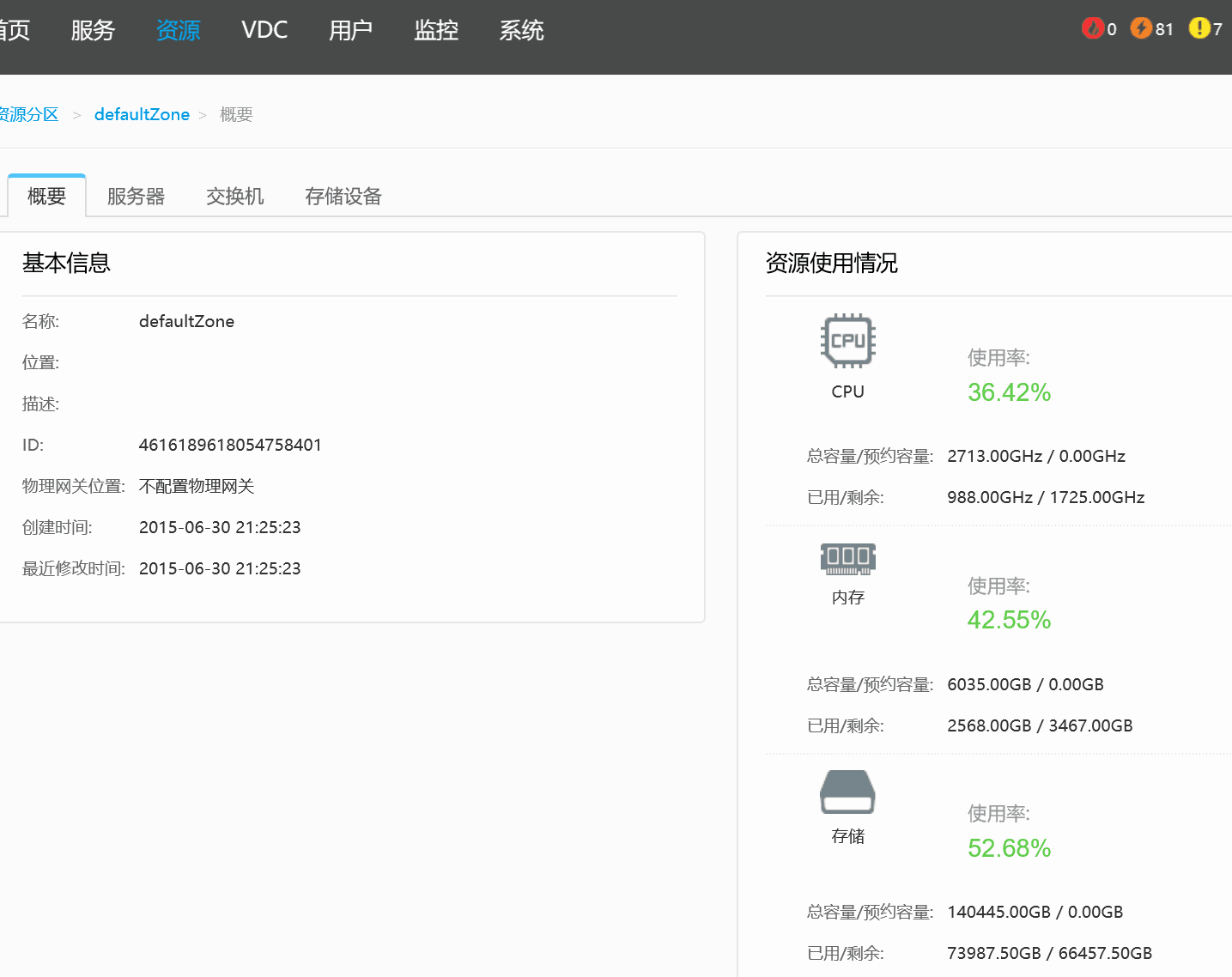Click the CPU usage percentage 36.42%
This screenshot has width=1232, height=977.
click(1009, 392)
